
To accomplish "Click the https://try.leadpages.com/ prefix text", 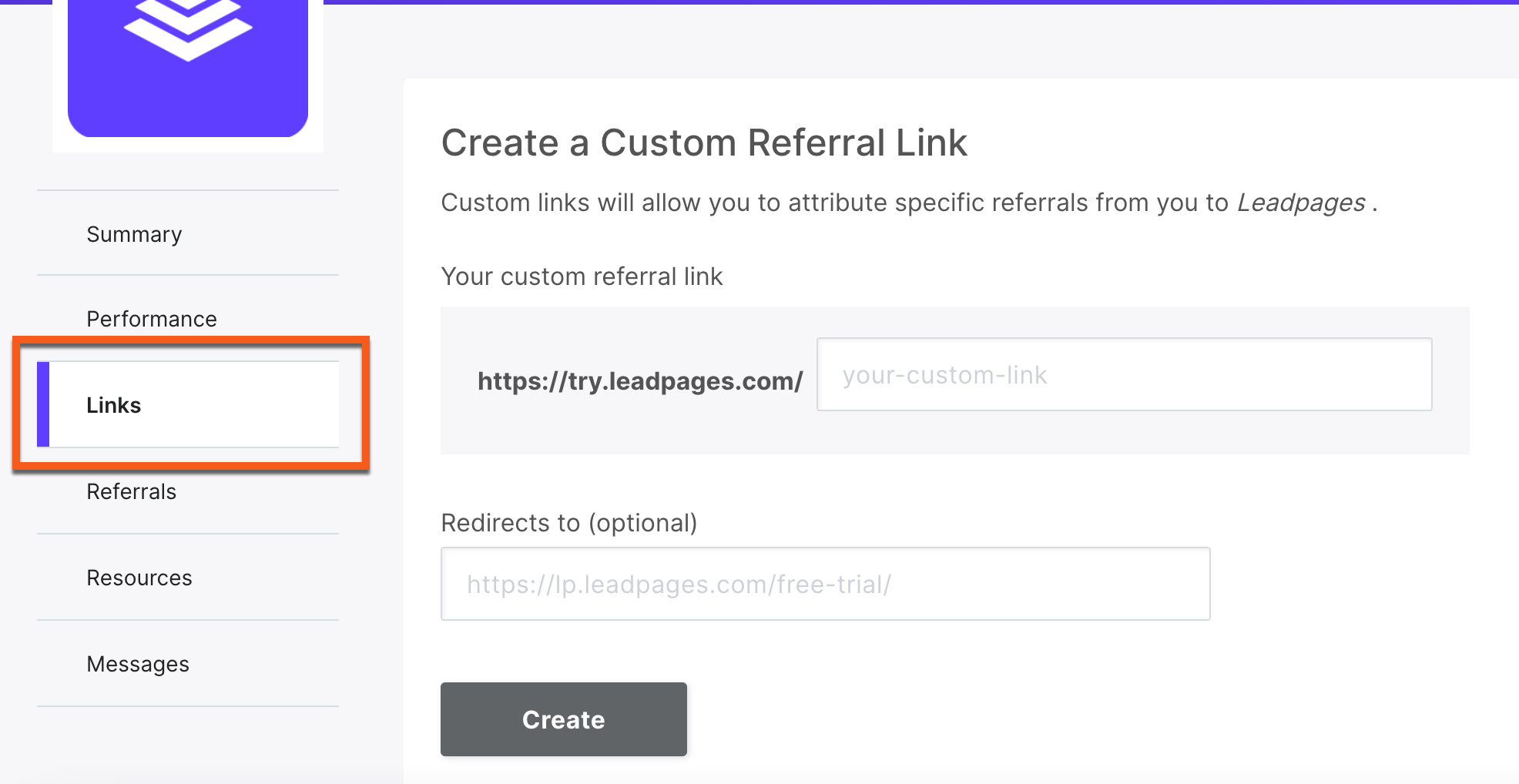I will (640, 381).
